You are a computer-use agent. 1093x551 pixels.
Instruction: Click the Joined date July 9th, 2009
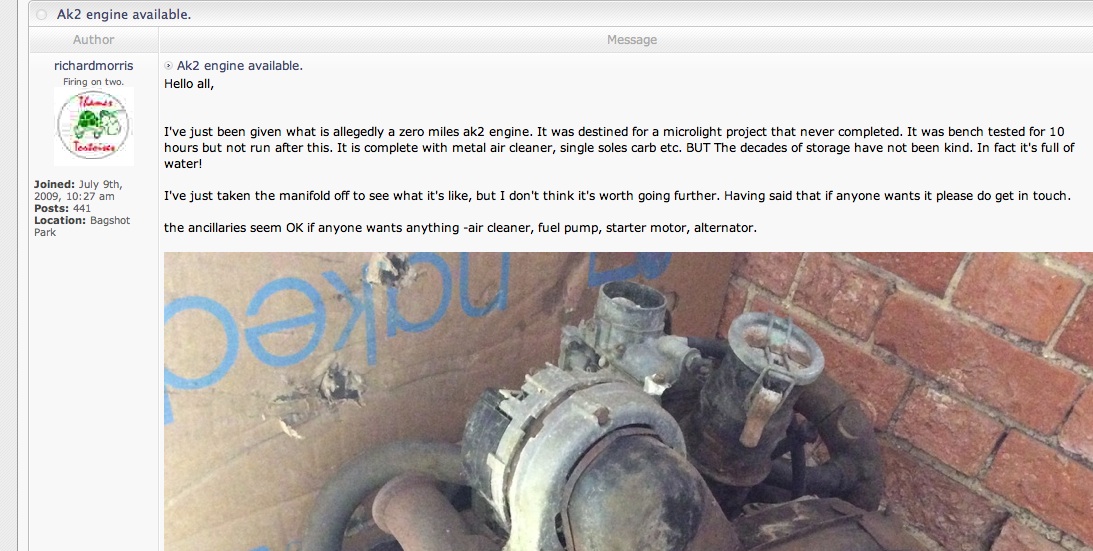click(x=78, y=190)
